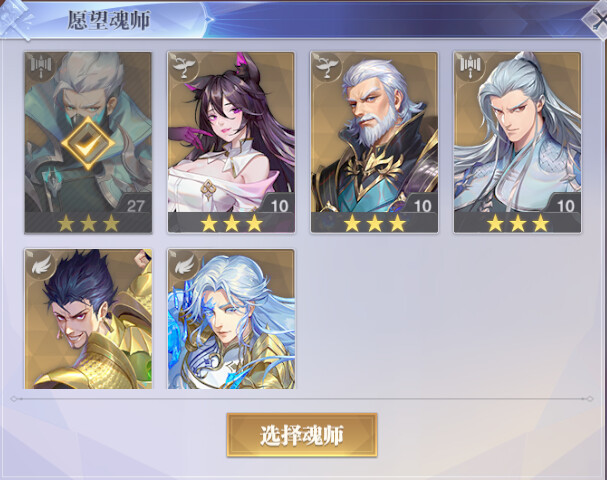The height and width of the screenshot is (480, 607).
Task: Click the golden diamond checkmark badge
Action: [x=88, y=143]
